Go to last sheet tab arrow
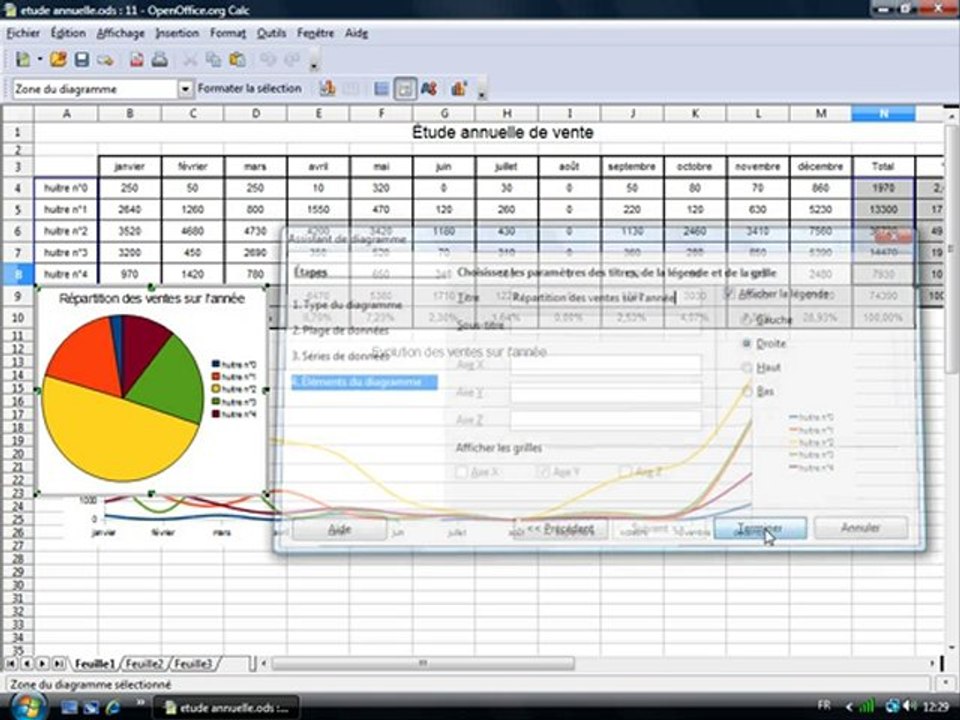This screenshot has height=720, width=960. pos(59,664)
